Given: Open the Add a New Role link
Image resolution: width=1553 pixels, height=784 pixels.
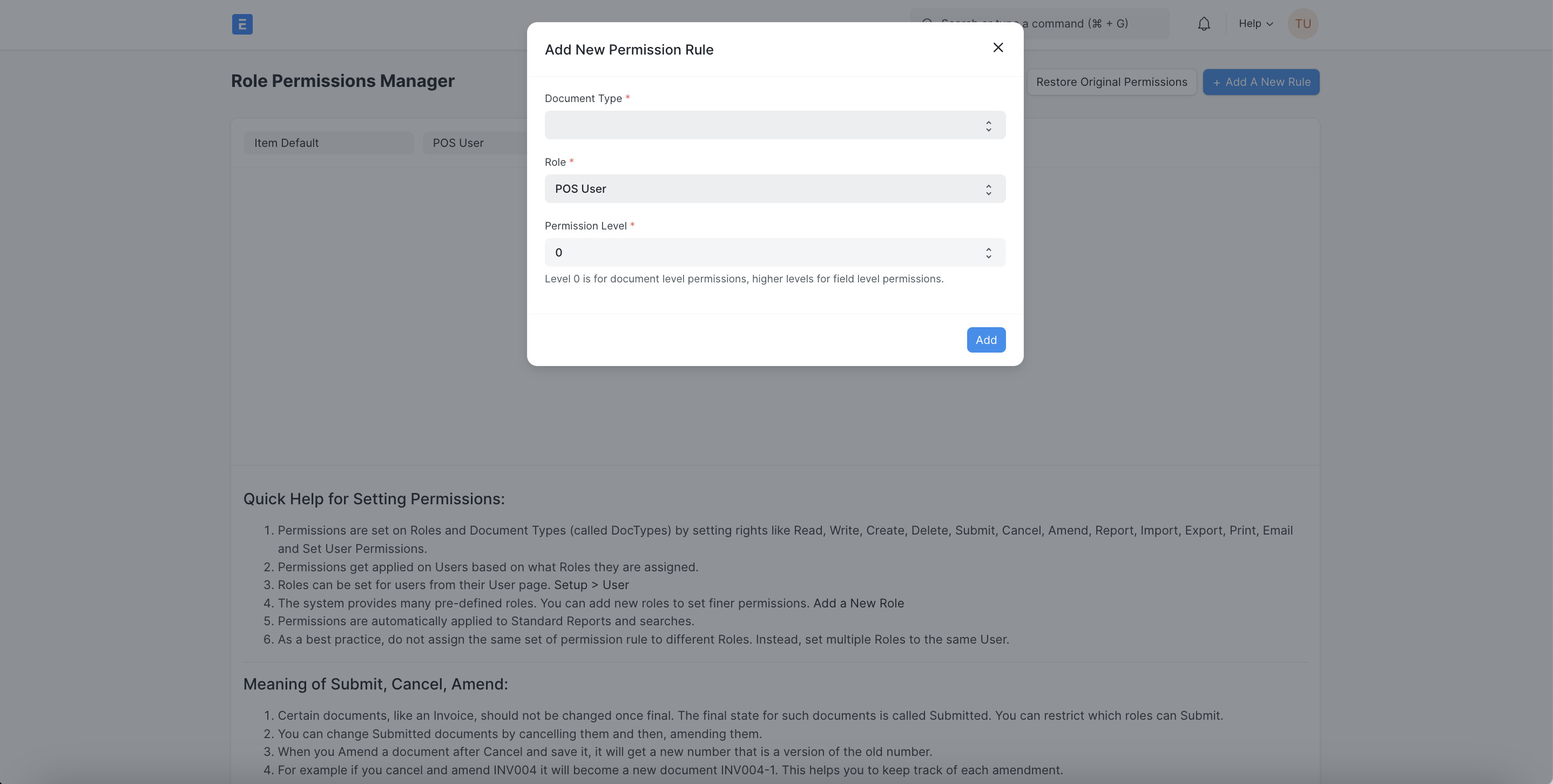Looking at the screenshot, I should (858, 603).
